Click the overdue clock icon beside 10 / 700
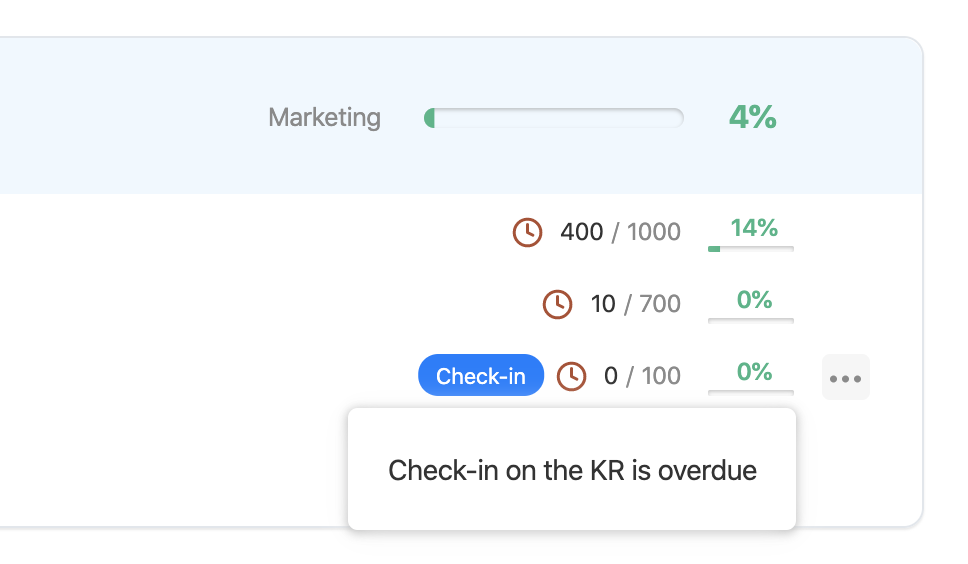Image resolution: width=968 pixels, height=564 pixels. 557,304
